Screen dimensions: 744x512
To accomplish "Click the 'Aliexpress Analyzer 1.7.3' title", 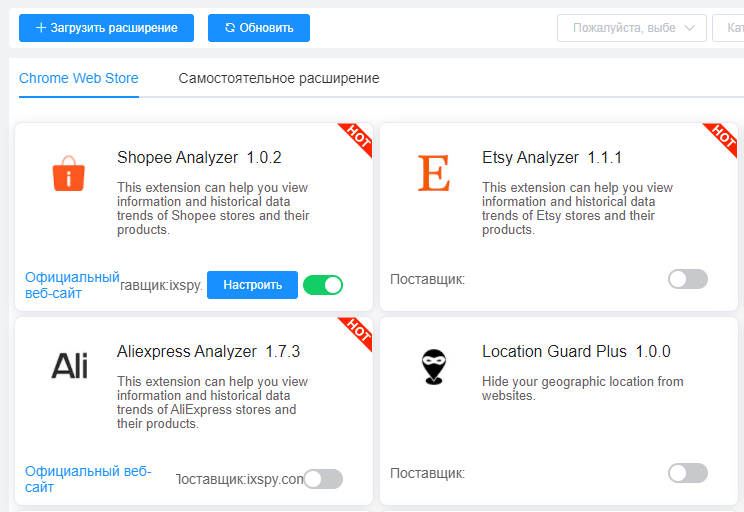I will click(209, 352).
